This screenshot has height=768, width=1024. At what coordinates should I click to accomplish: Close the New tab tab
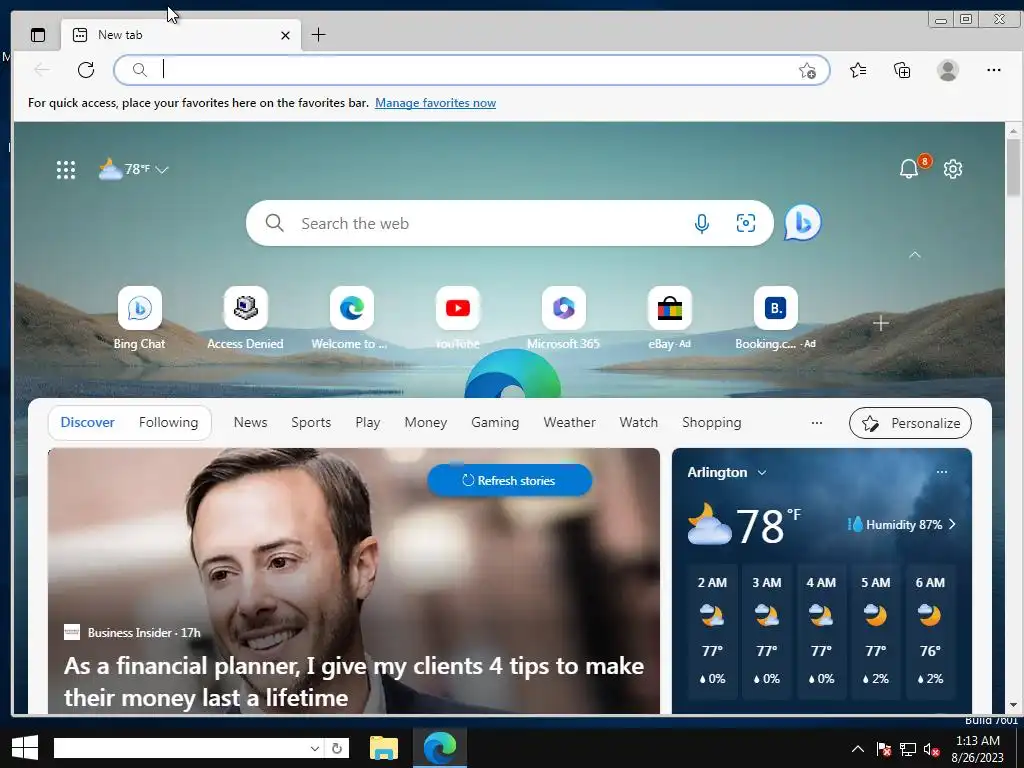tap(285, 35)
